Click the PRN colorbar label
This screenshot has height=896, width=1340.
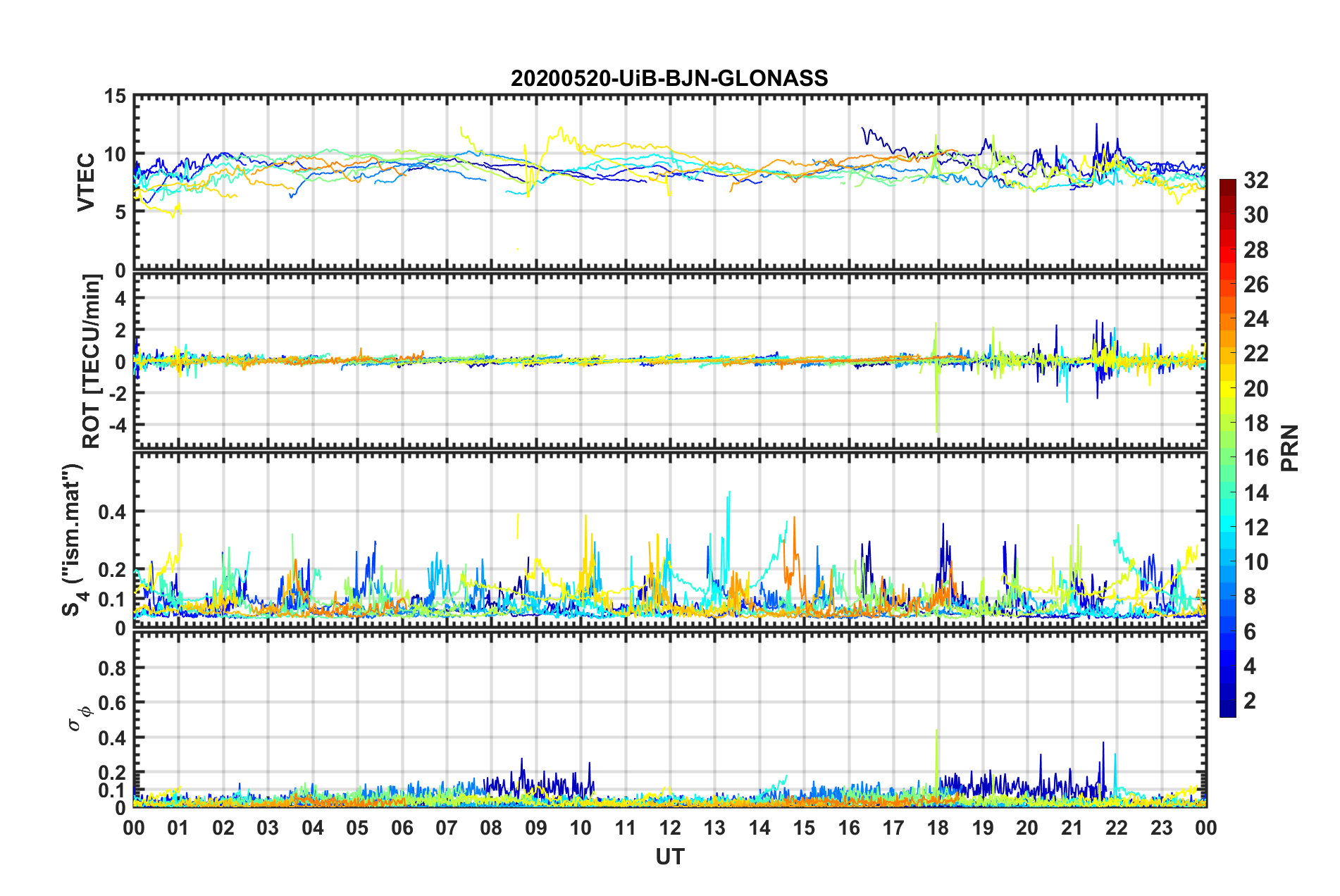[1290, 448]
